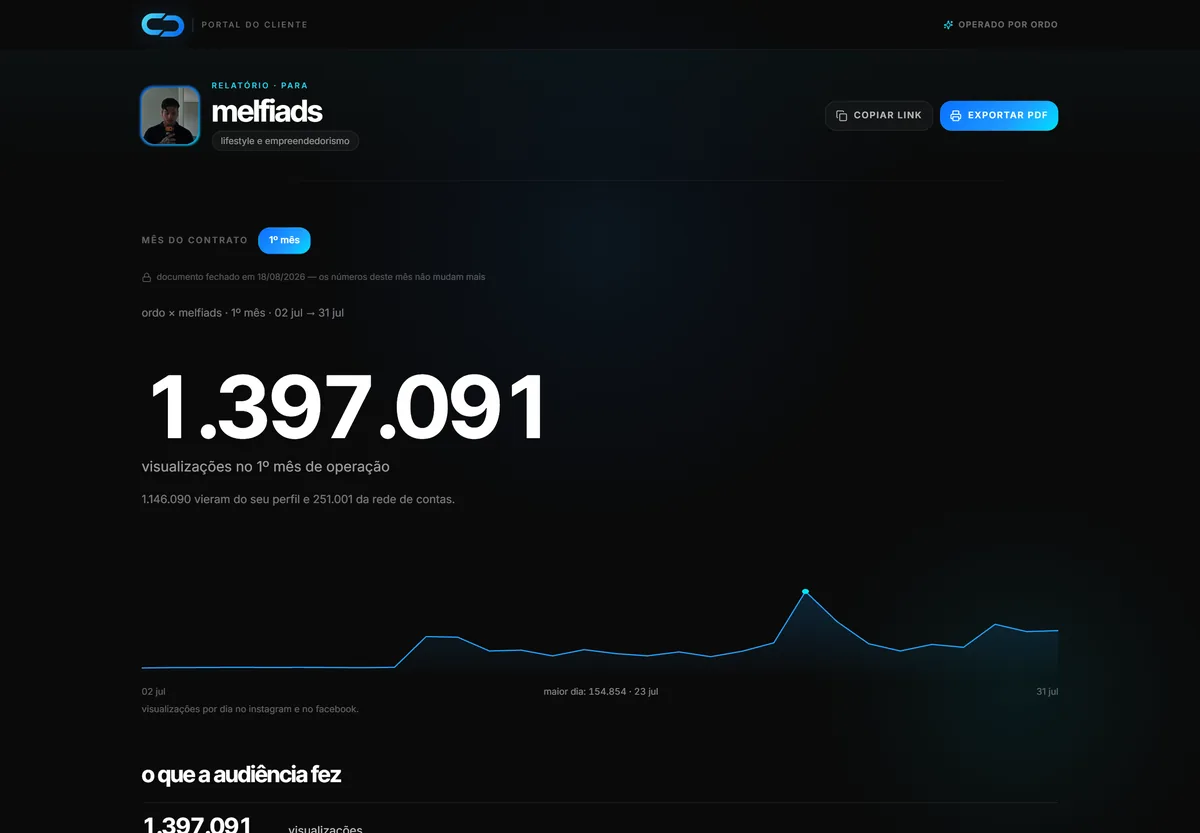This screenshot has width=1200, height=833.
Task: Click the 'maior dia: 154.854 · 23 jul' label
Action: pos(600,692)
